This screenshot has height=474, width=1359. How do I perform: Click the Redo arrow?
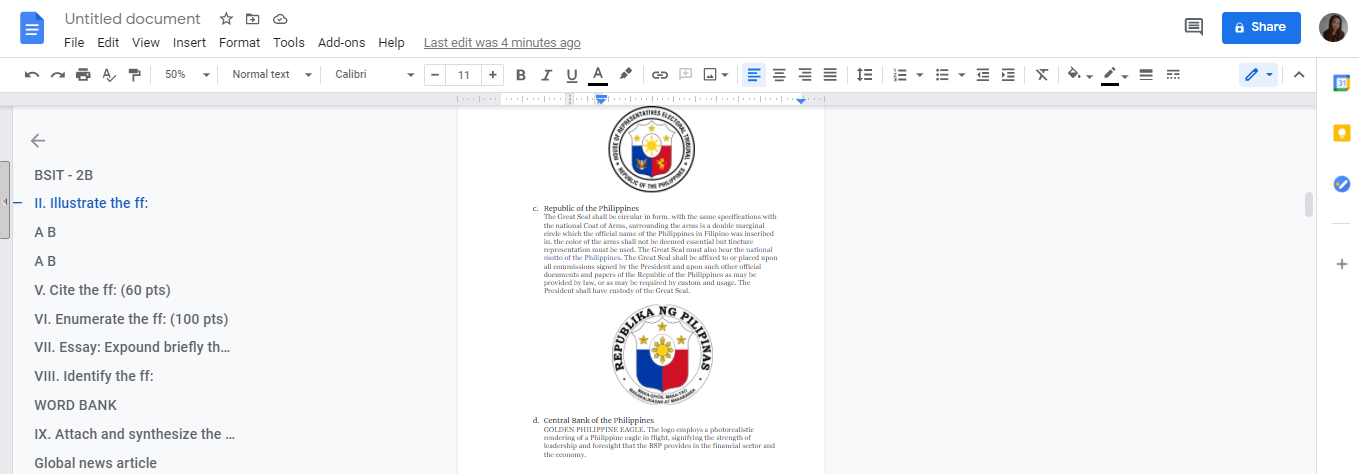coord(58,75)
